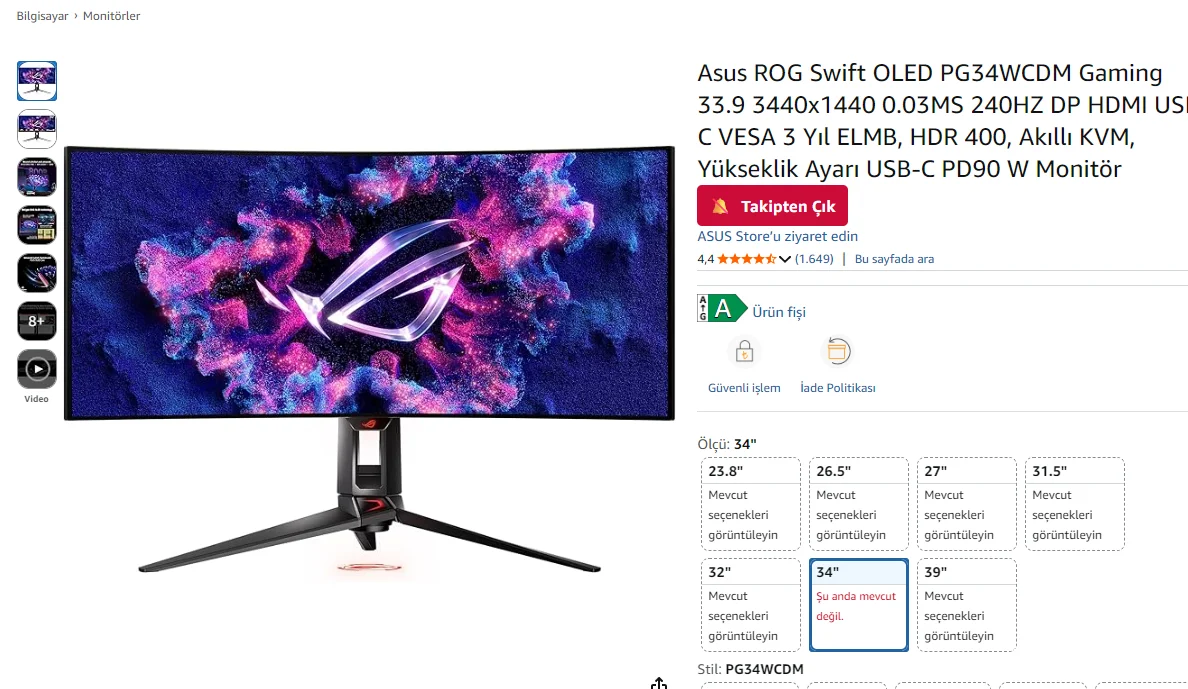Expand the star rating dropdown chevron
This screenshot has height=689, width=1188.
coord(785,259)
